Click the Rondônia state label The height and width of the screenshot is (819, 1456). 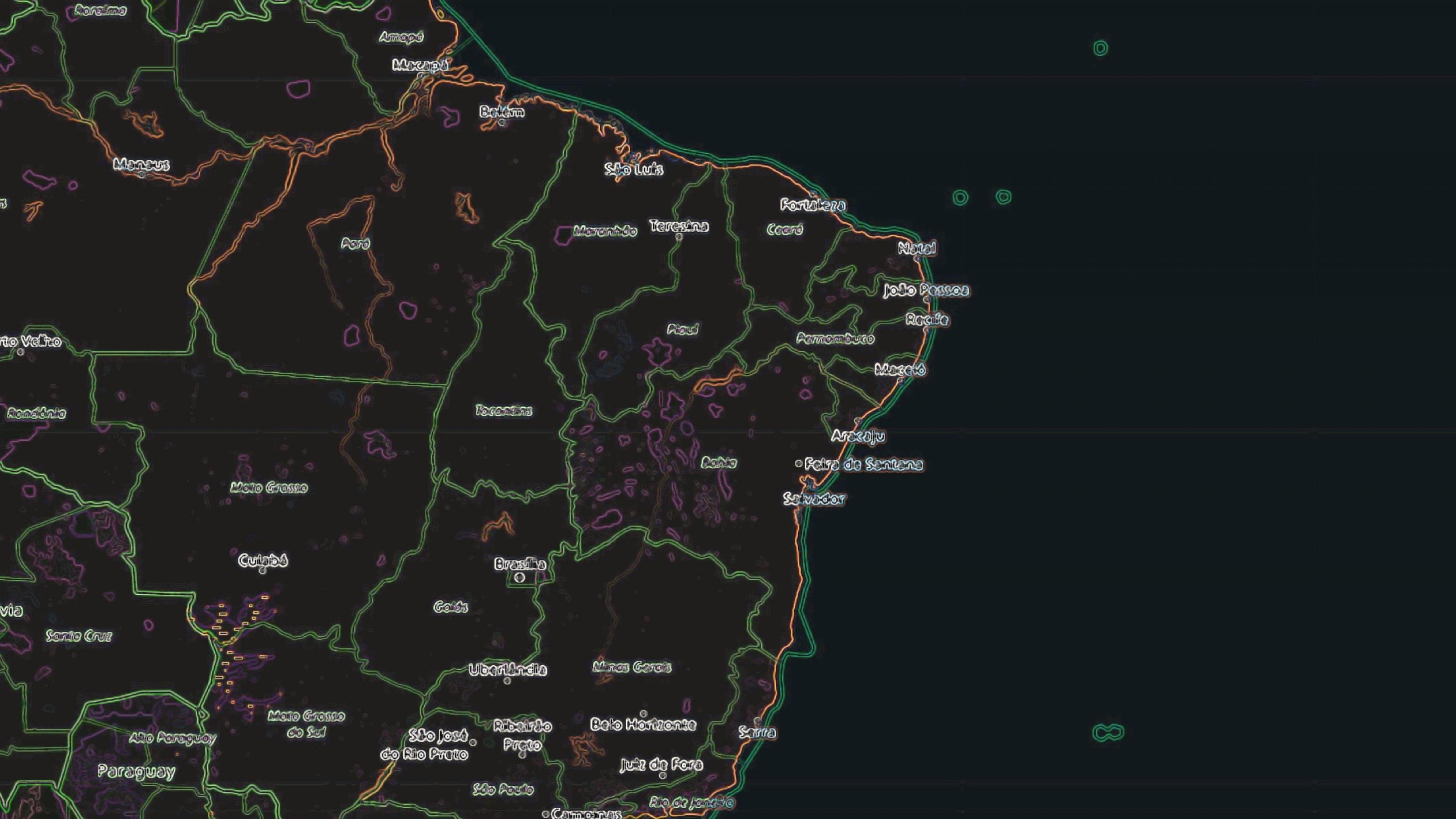coord(36,414)
